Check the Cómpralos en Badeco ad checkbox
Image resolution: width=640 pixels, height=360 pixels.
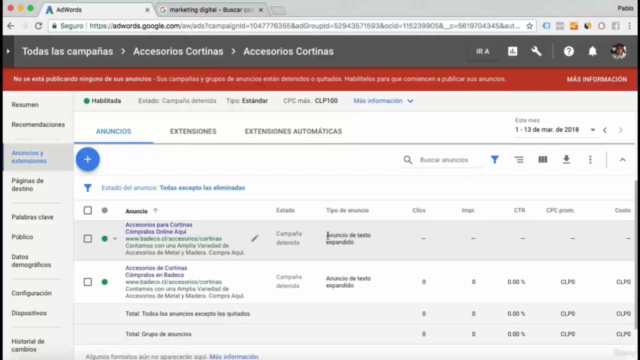(88, 282)
